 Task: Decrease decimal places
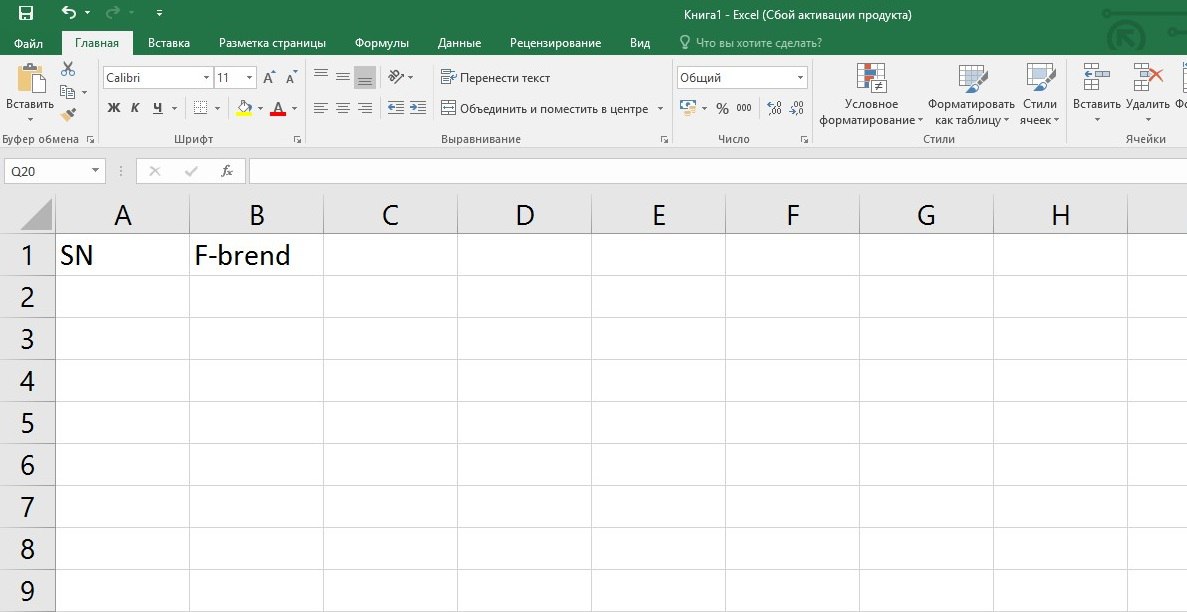(x=796, y=108)
